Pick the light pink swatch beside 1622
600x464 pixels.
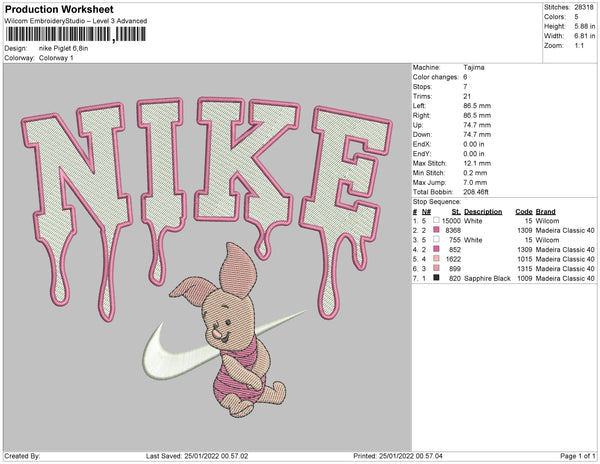436,259
